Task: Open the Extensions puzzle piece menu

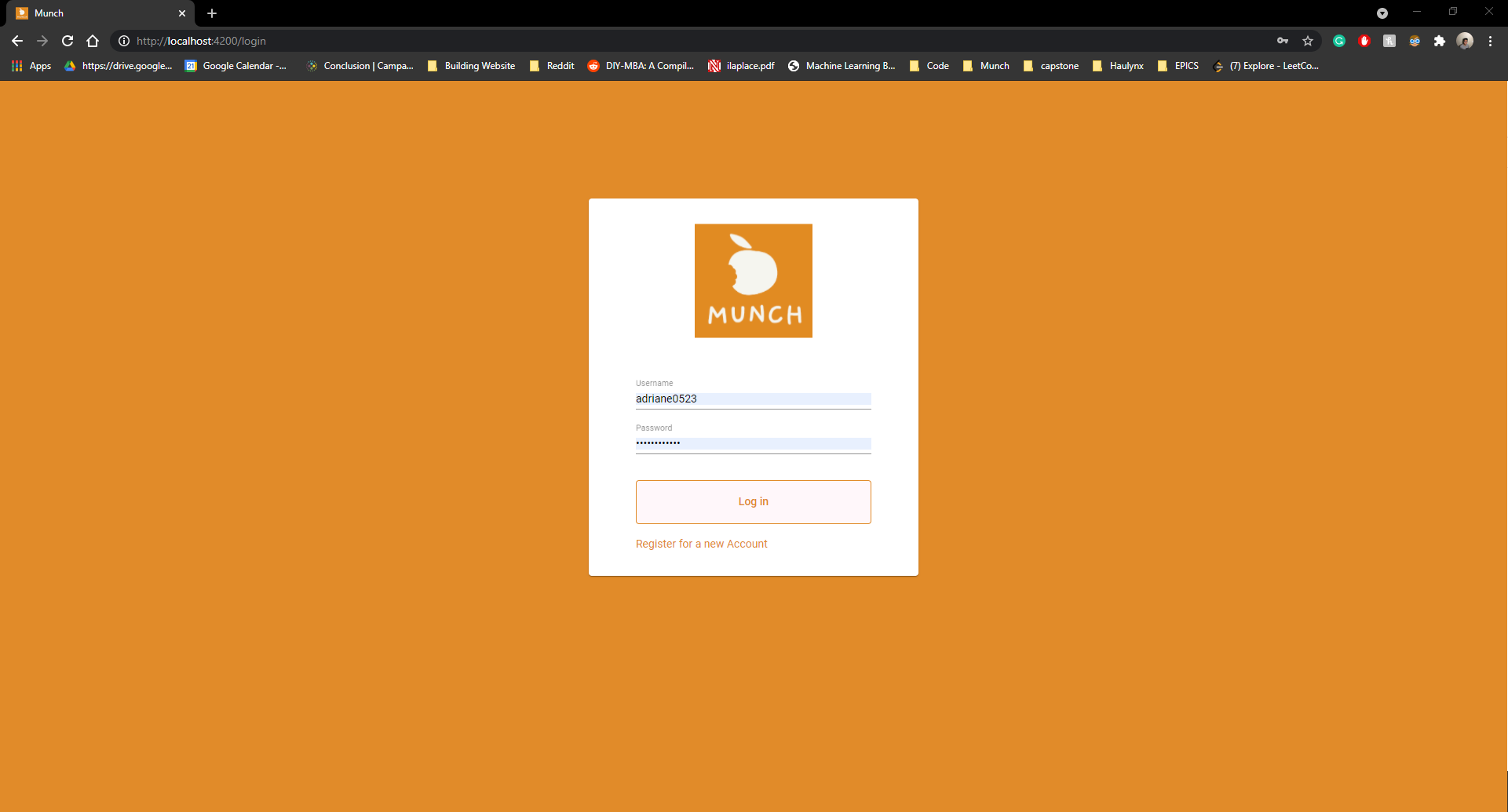Action: [1440, 41]
